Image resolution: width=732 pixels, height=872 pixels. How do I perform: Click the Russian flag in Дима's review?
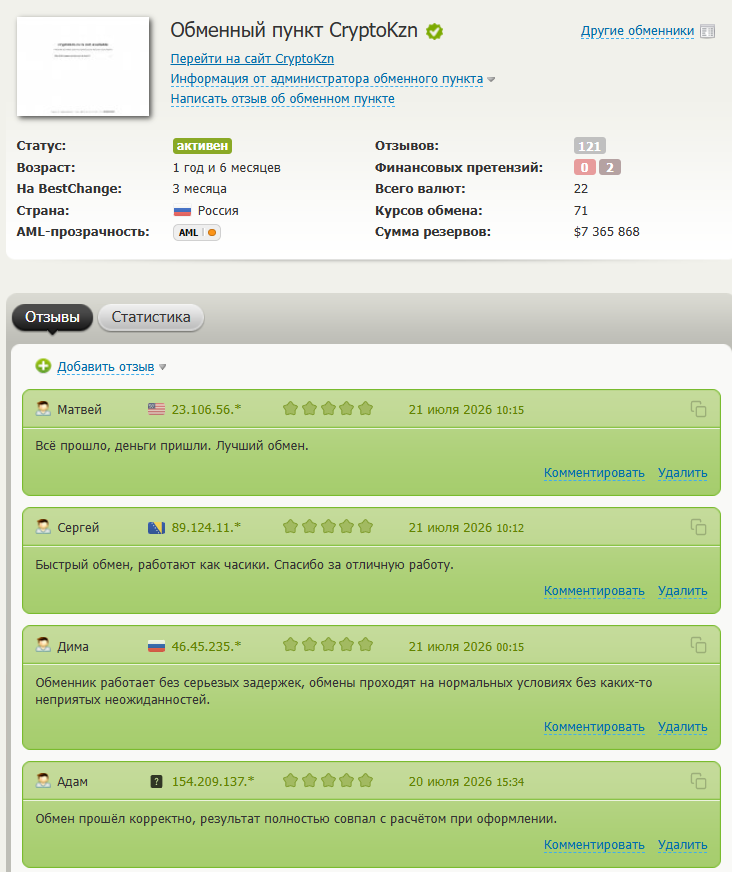(156, 646)
